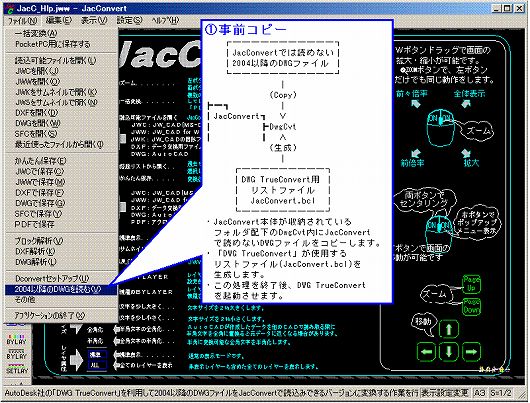Click the JacConvert title bar app icon
This screenshot has width=530, height=403.
[x=9, y=8]
